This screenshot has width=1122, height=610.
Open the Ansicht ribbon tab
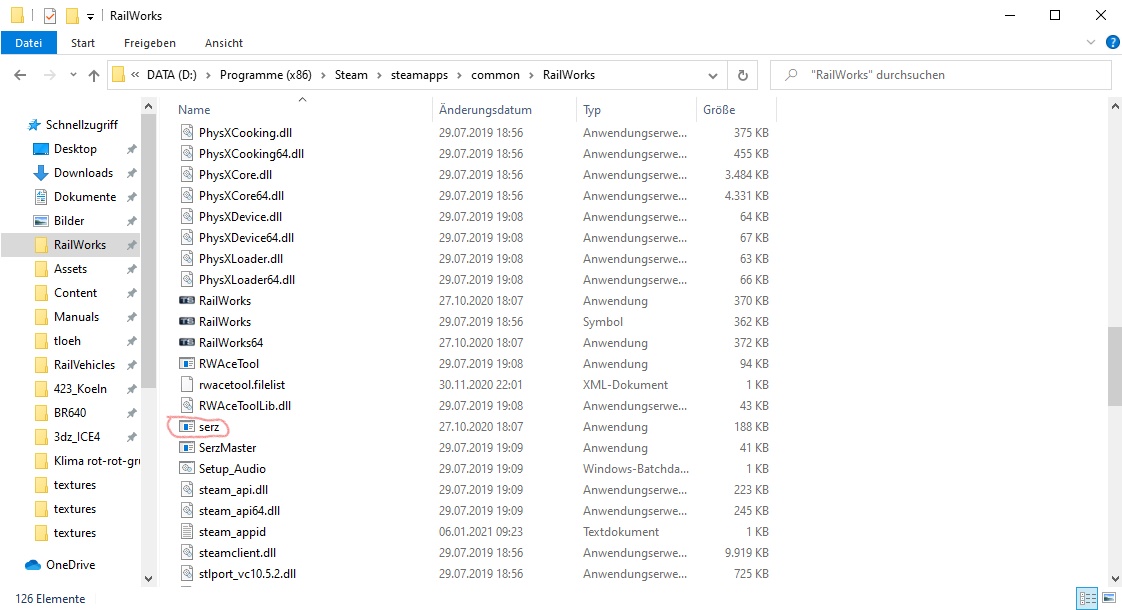[223, 43]
